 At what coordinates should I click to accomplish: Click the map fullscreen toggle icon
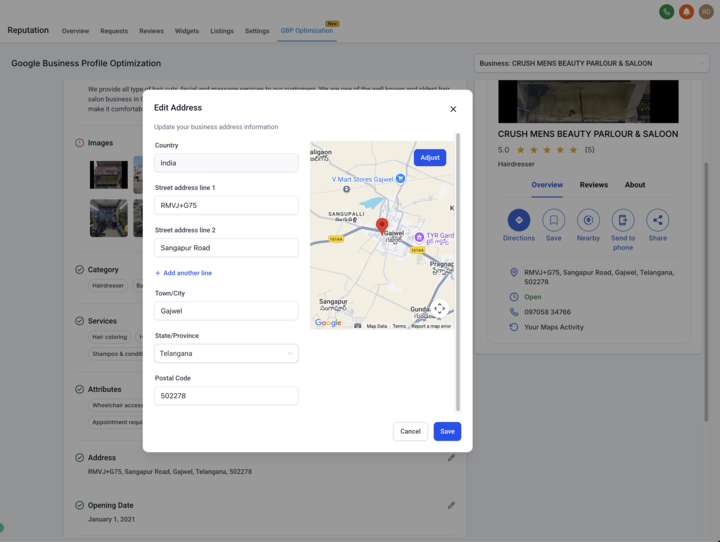[439, 309]
